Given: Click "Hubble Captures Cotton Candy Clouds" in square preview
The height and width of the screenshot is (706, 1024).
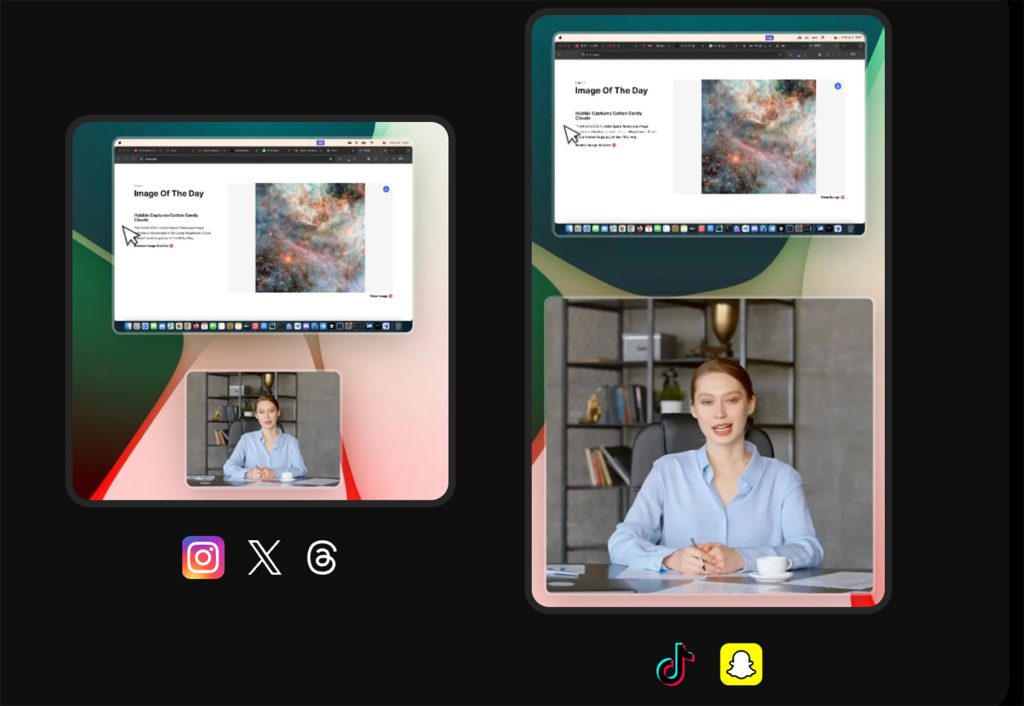Looking at the screenshot, I should 166,217.
